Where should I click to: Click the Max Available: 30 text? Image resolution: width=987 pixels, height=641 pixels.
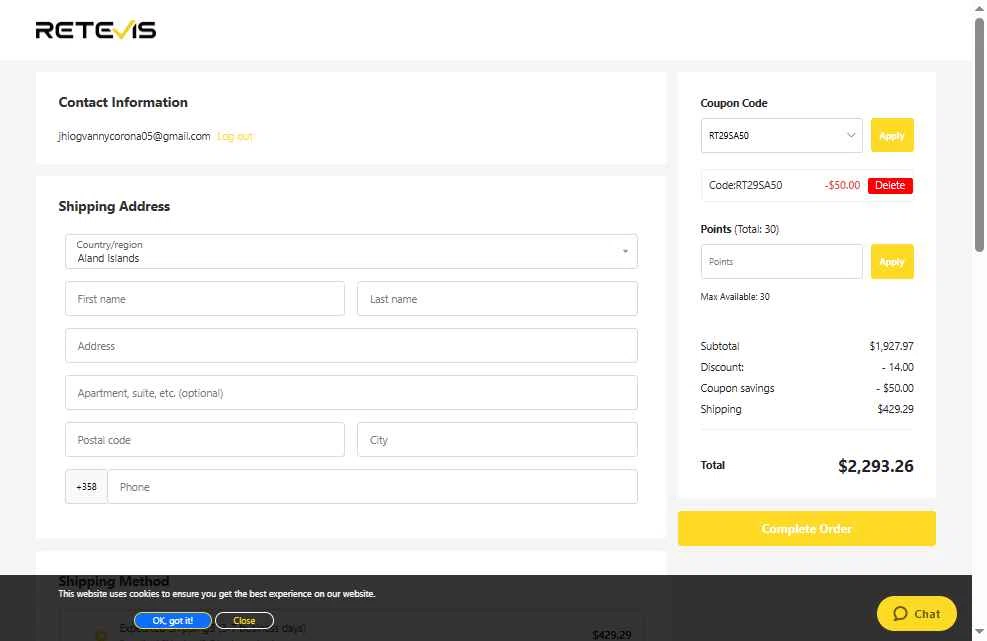coord(735,297)
